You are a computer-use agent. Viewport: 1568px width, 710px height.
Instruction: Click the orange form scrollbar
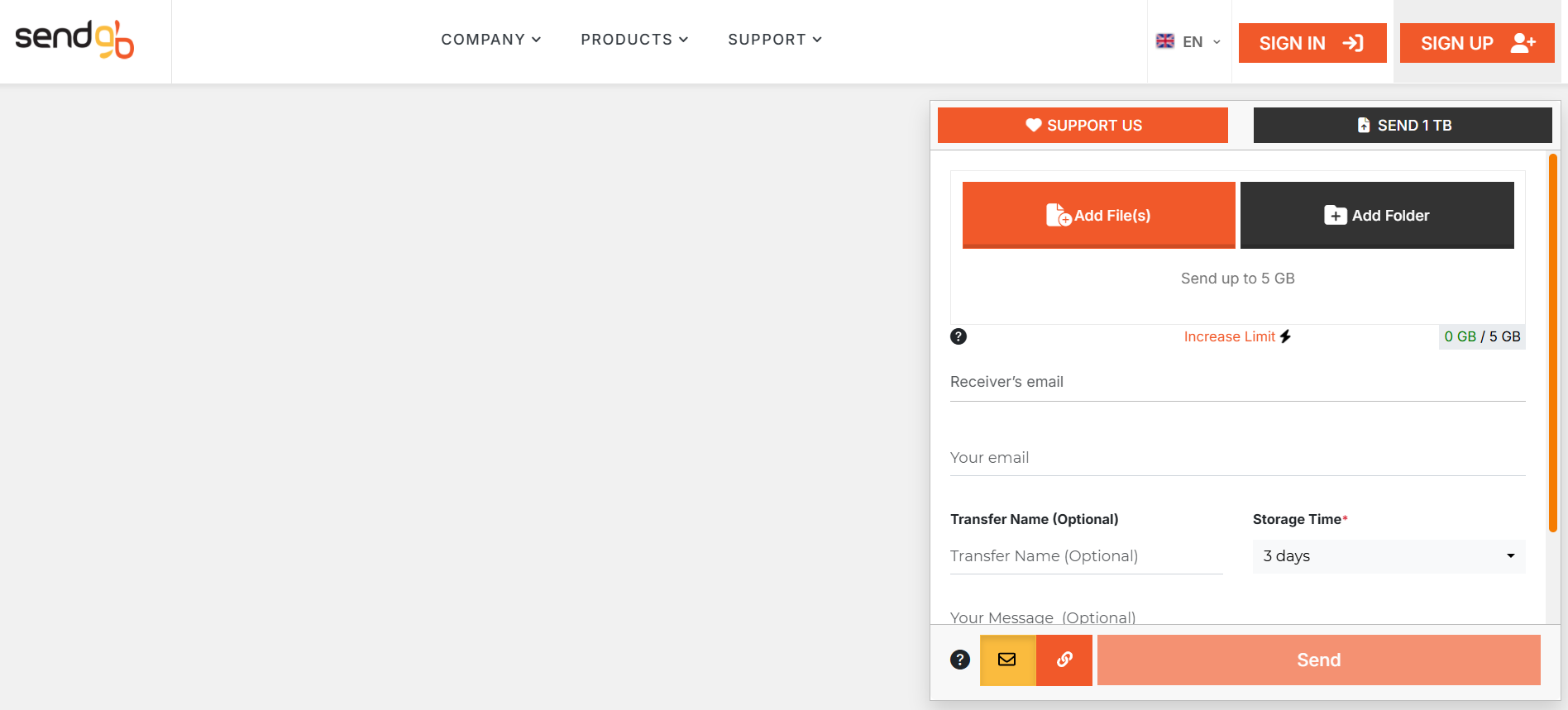coord(1553,343)
